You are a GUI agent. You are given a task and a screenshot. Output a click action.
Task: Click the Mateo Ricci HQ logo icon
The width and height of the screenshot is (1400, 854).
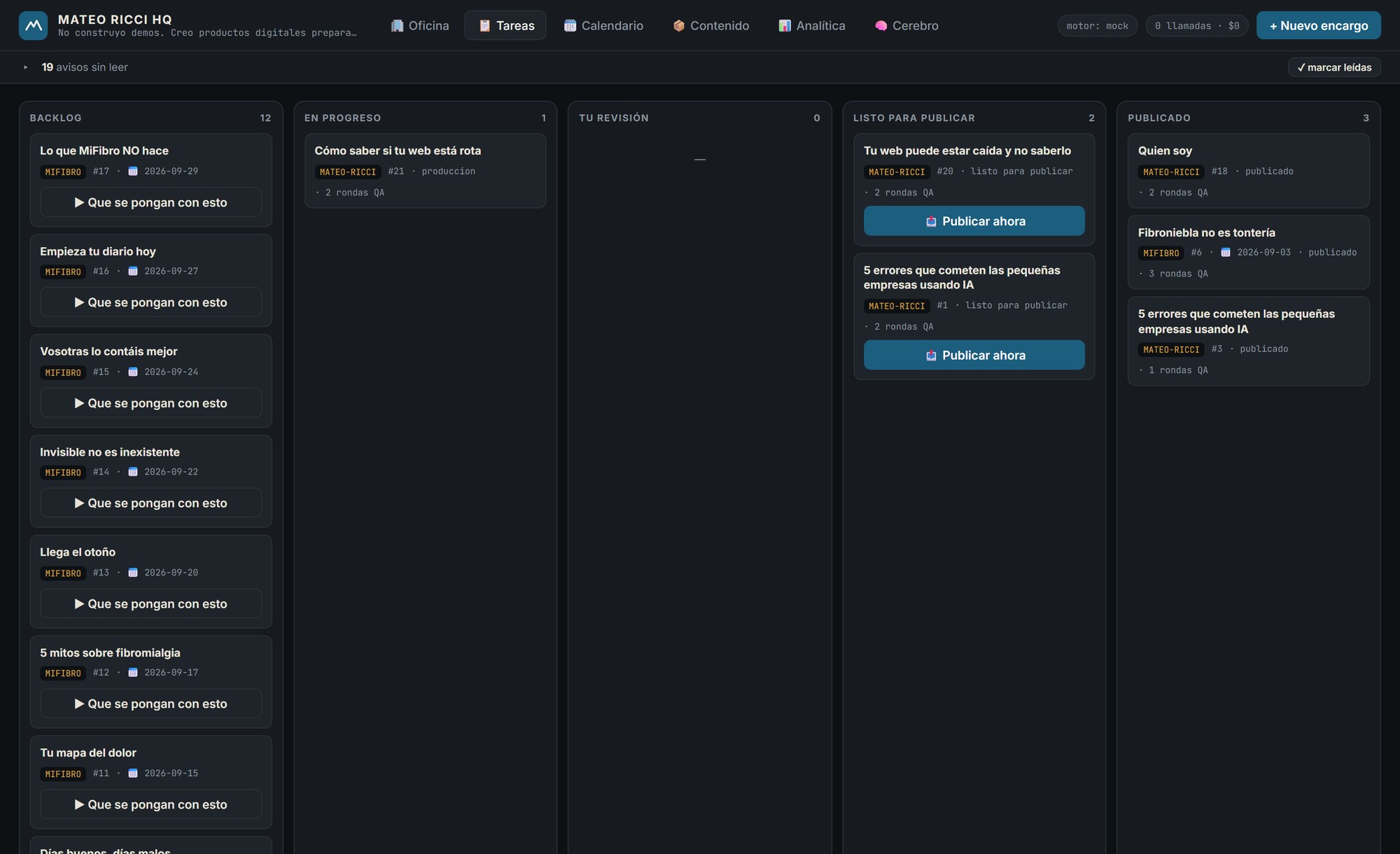(x=33, y=25)
